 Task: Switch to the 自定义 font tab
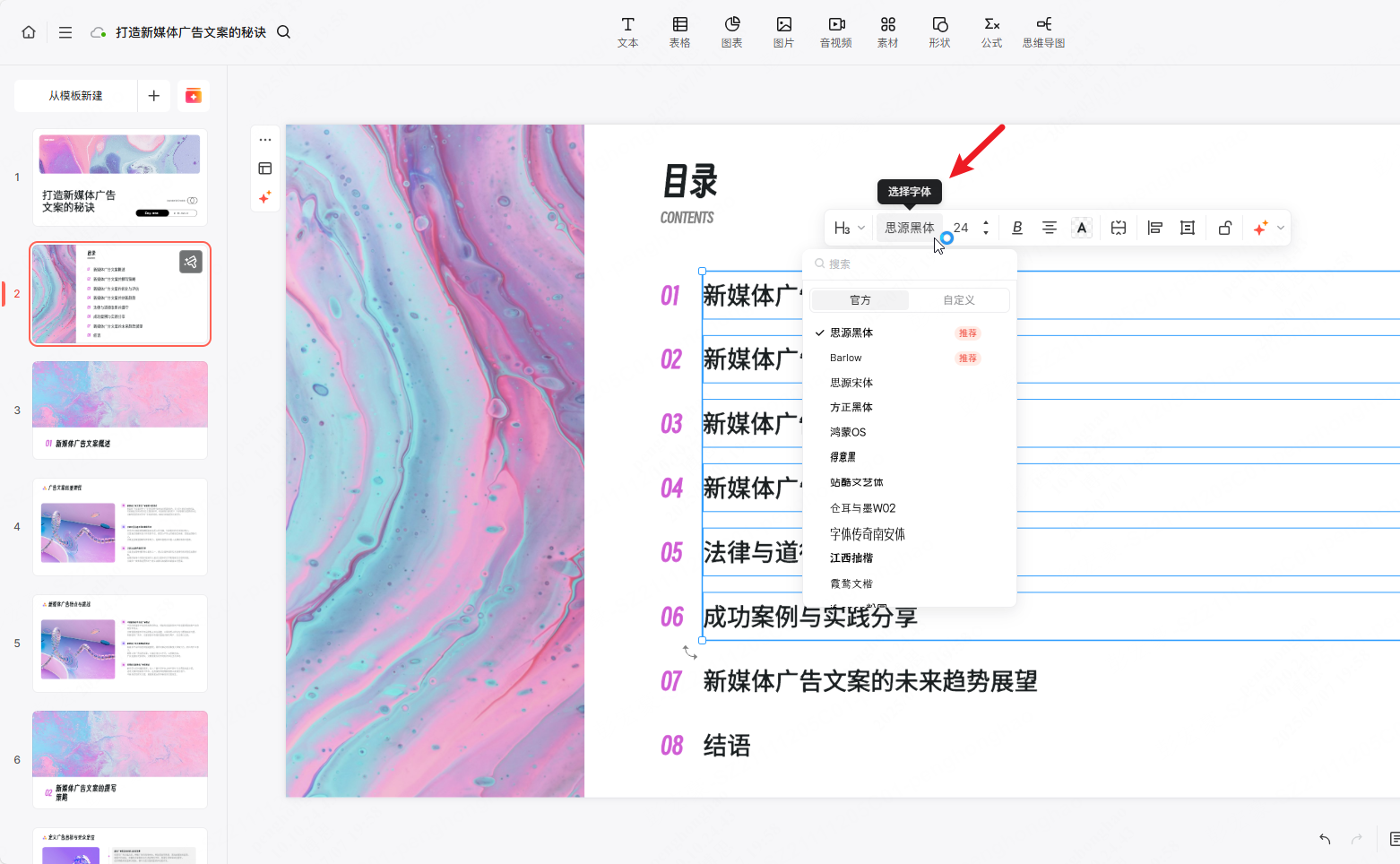tap(959, 300)
